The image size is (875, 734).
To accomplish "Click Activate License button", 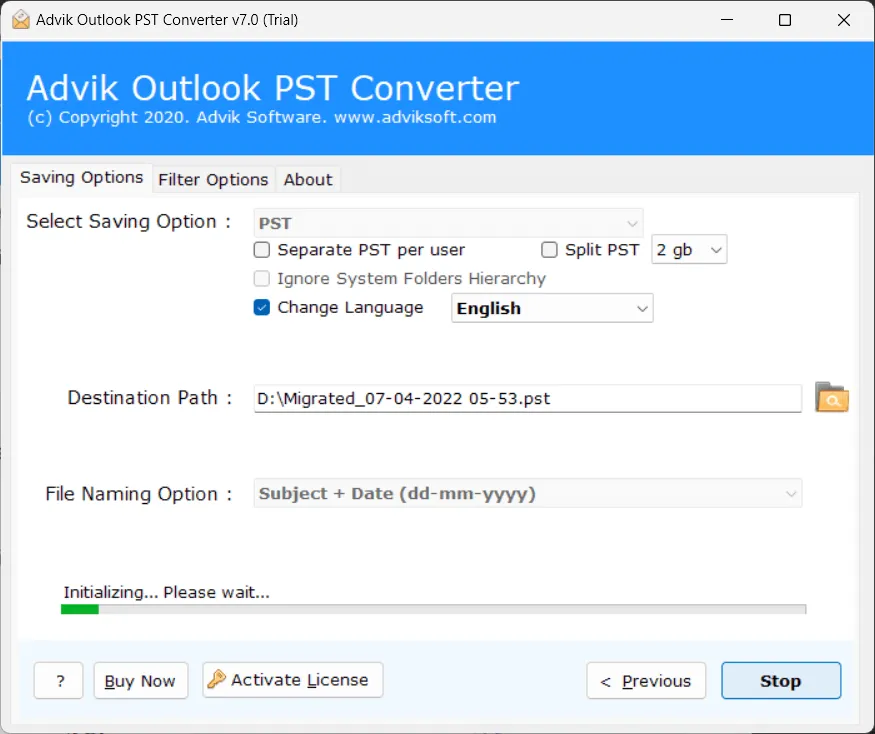I will coord(293,680).
